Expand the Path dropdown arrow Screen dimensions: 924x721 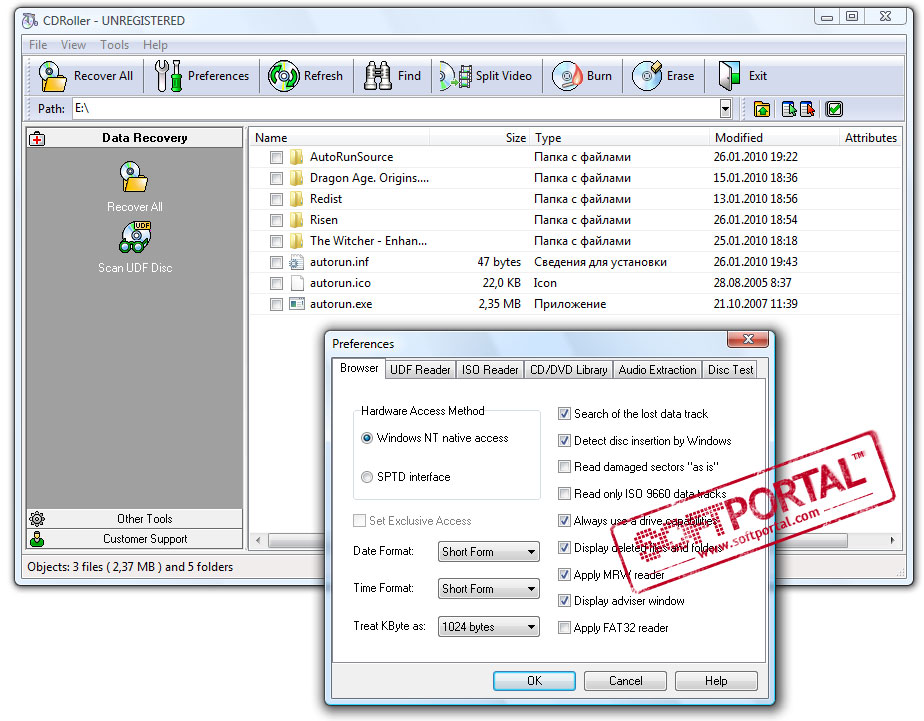click(725, 109)
